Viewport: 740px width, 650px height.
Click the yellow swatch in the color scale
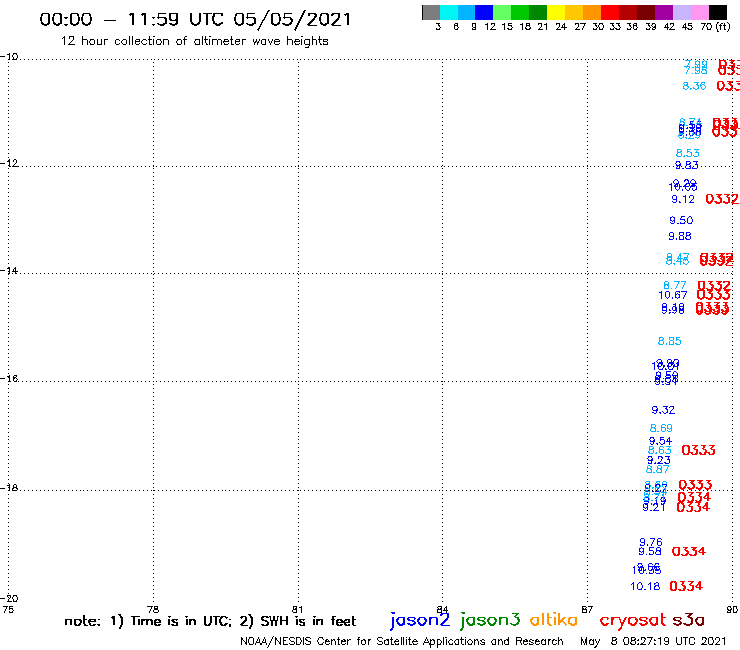[556, 12]
